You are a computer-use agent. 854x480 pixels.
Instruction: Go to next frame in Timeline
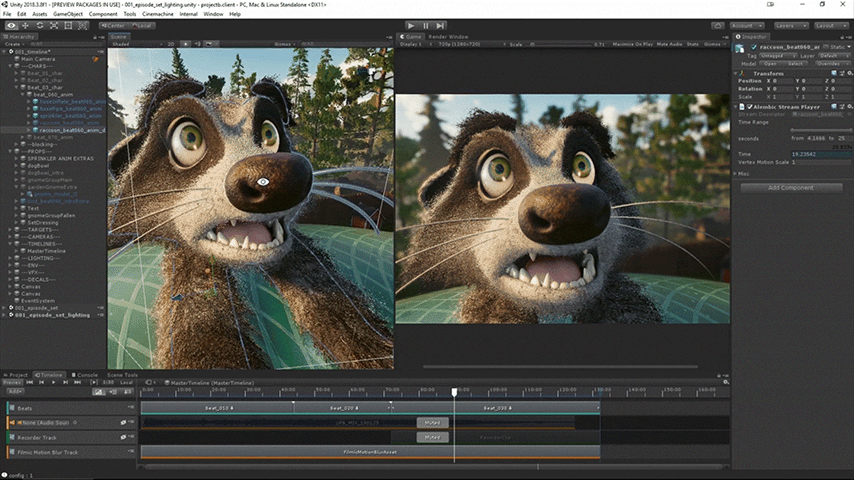coord(65,382)
